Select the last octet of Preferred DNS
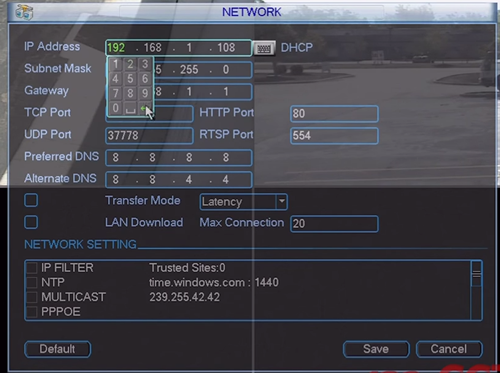500x373 pixels. [226, 158]
